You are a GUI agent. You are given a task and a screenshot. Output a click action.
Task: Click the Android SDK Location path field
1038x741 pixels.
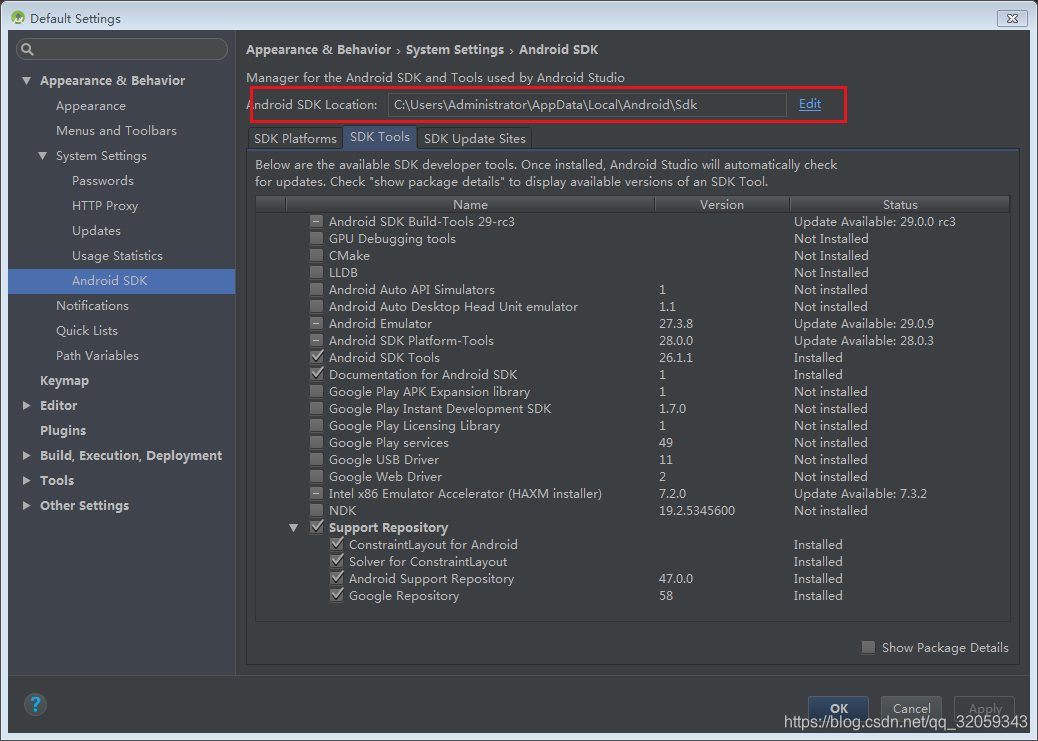click(x=587, y=105)
